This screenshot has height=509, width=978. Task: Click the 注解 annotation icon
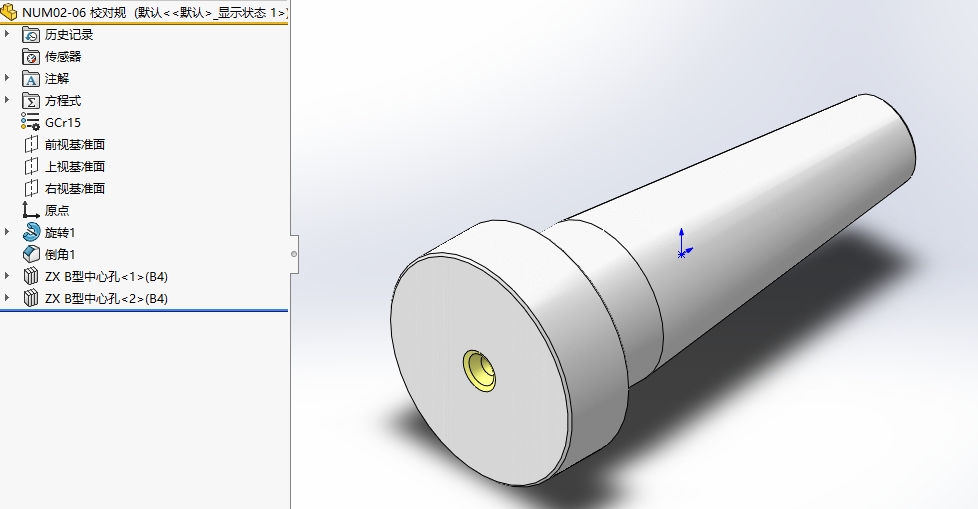(x=31, y=79)
